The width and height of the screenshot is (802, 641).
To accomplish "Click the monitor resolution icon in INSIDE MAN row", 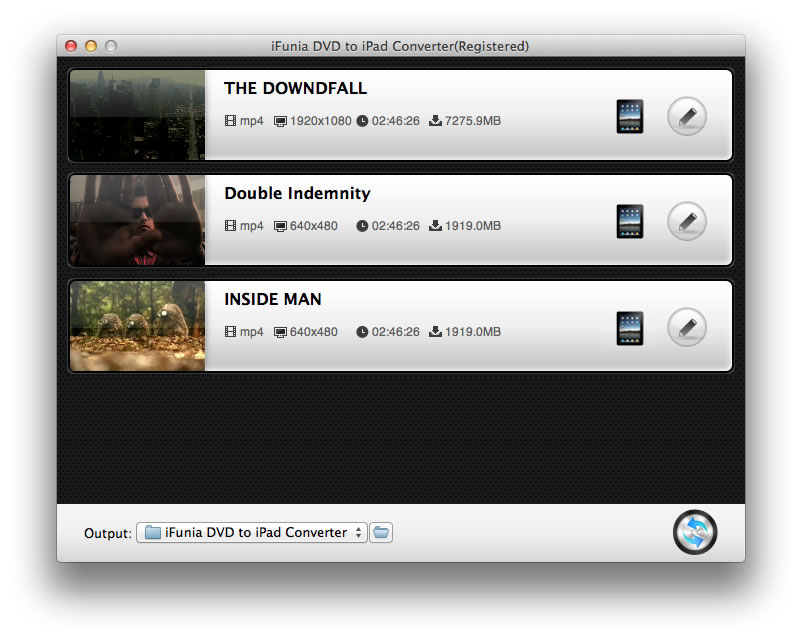I will [280, 333].
